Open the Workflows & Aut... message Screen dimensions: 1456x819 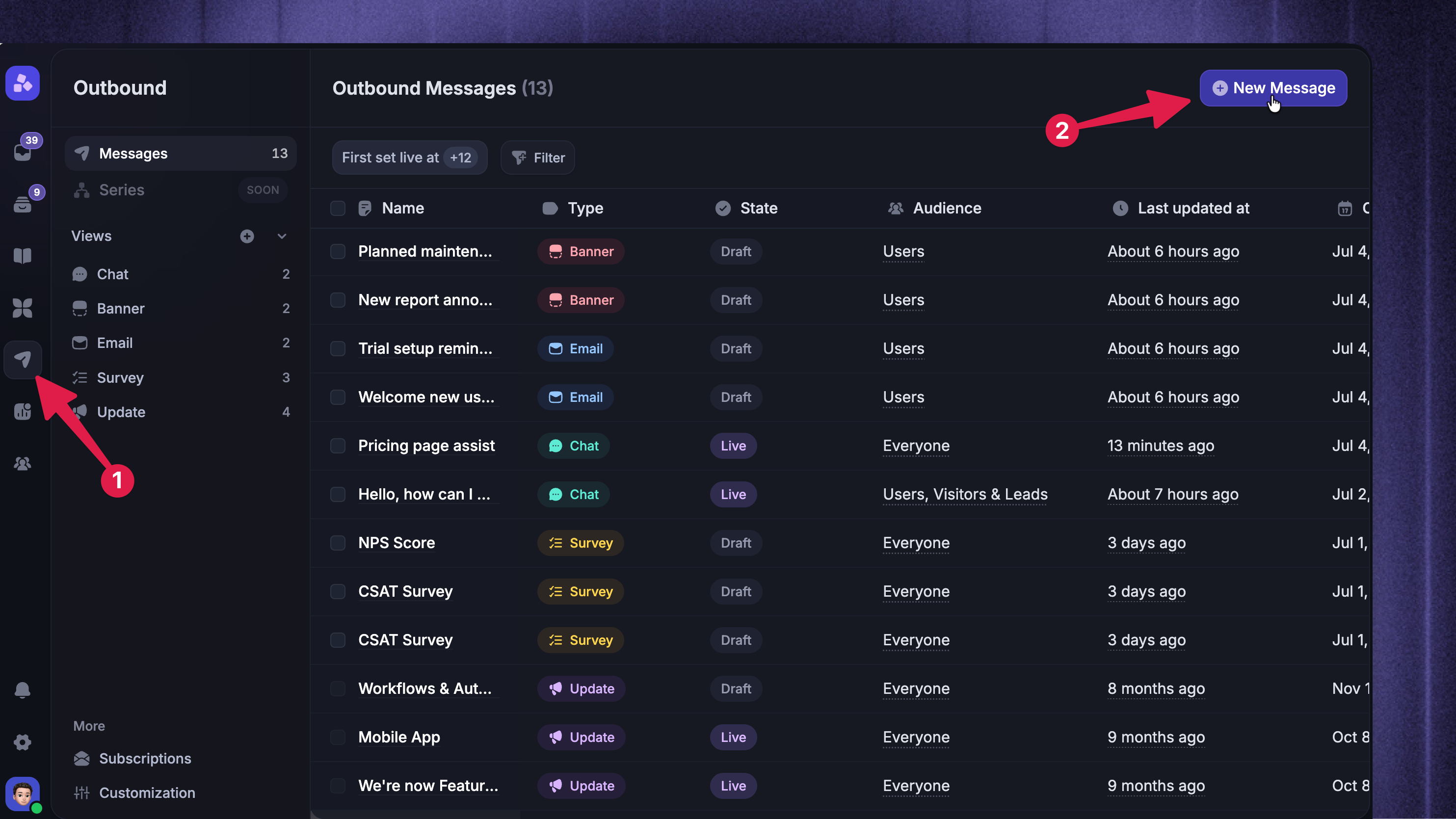(x=425, y=689)
